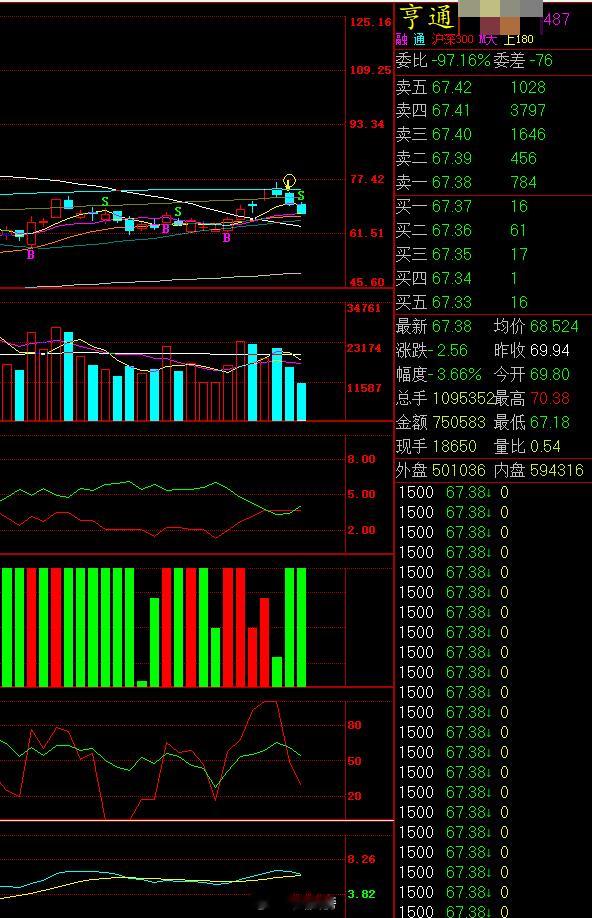Click the yellow circle marker above the candlestick

pos(289,181)
